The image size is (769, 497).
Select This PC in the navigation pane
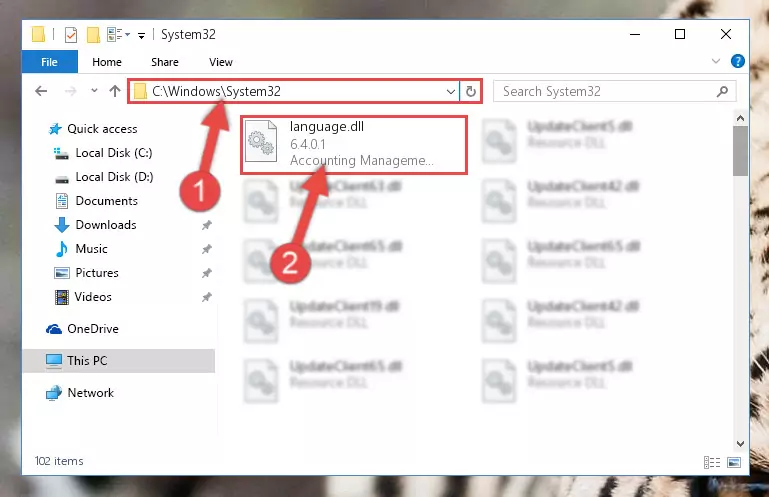pos(118,361)
